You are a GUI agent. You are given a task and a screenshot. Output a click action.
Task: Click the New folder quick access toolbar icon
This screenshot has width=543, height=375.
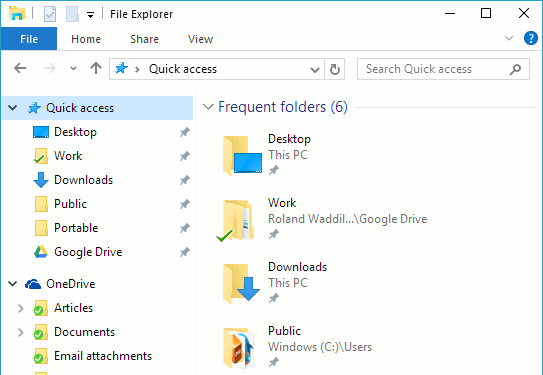(72, 14)
